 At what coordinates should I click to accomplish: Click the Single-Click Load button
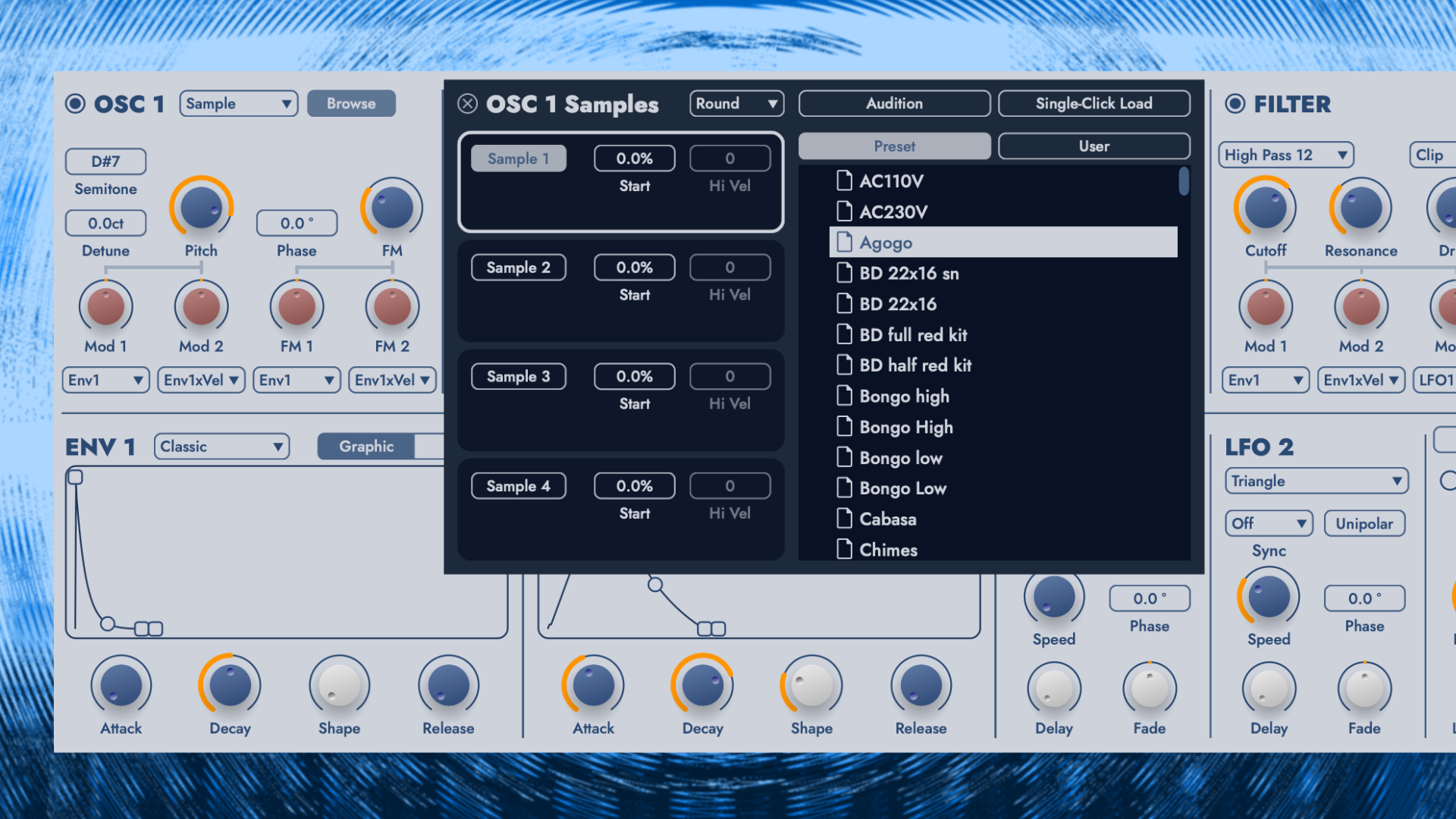[x=1094, y=104]
